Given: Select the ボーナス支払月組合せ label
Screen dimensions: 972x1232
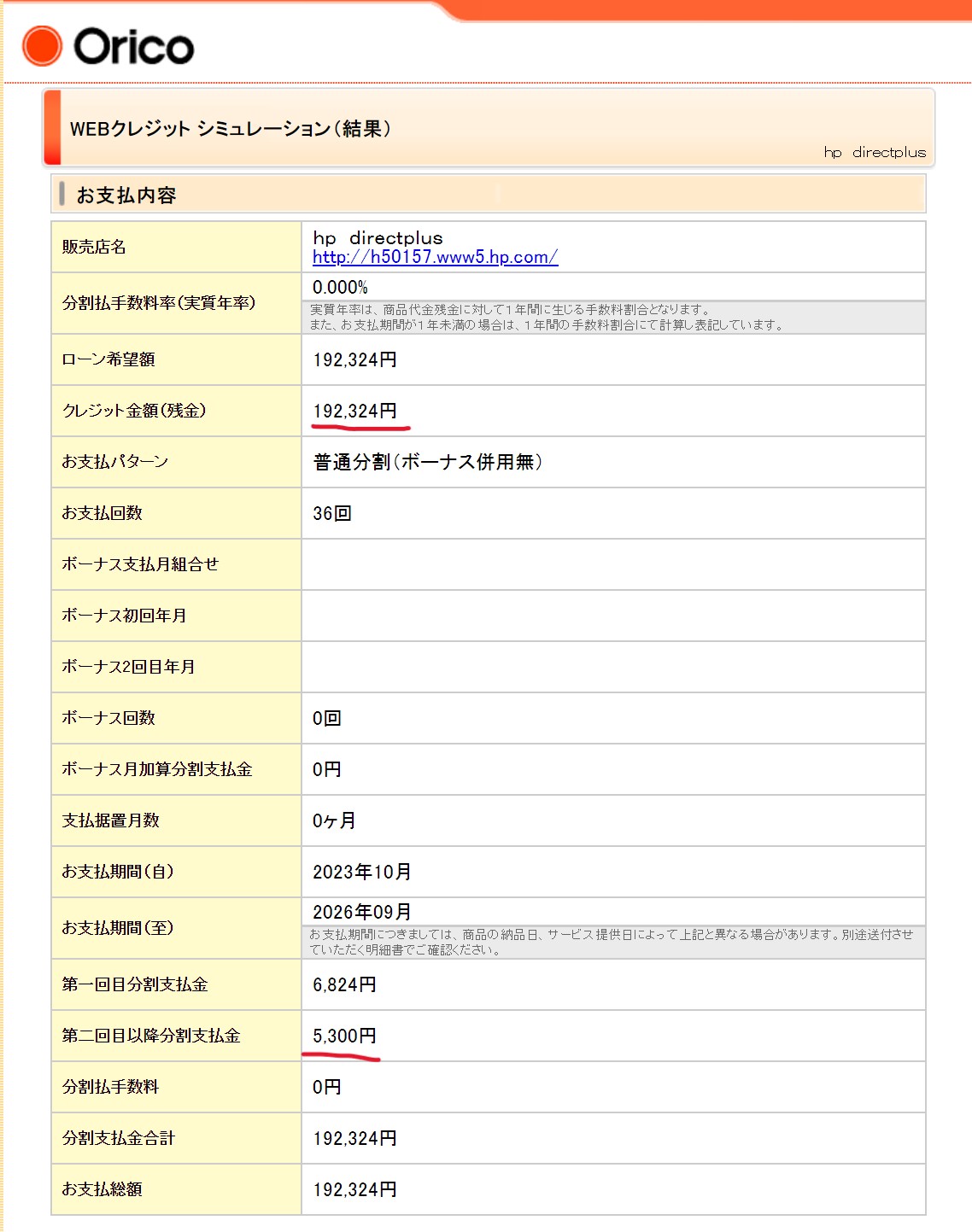Looking at the screenshot, I should (140, 564).
